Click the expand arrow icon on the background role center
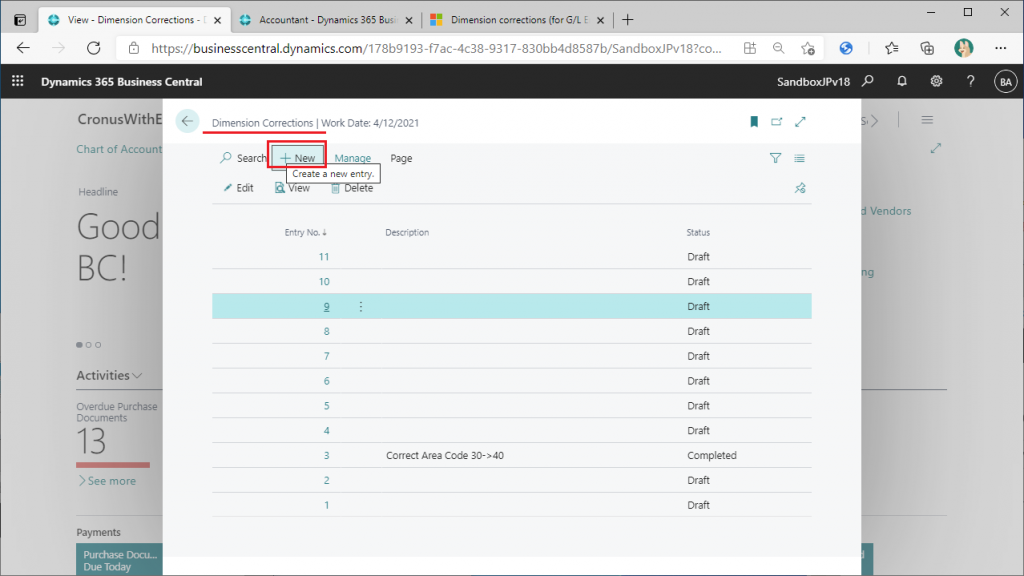Screen dimensions: 1024x576 pyautogui.click(x=936, y=148)
